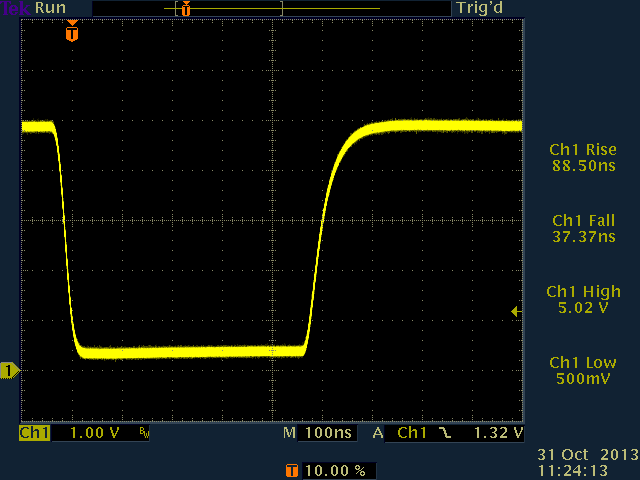This screenshot has width=640, height=480.
Task: Select the Ch1 Rise measurement readout
Action: (581, 157)
